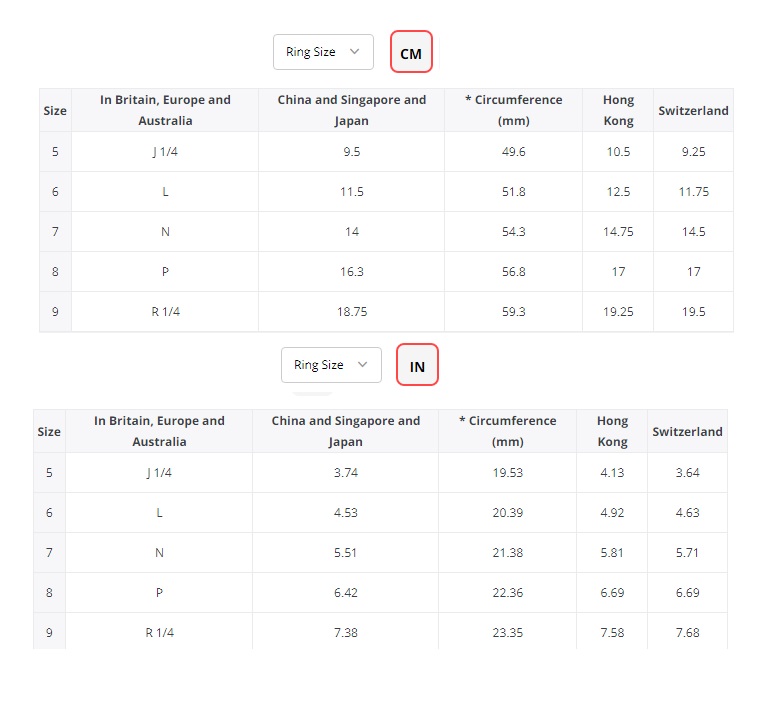Open the top Ring Size dropdown
The height and width of the screenshot is (706, 757).
point(322,52)
